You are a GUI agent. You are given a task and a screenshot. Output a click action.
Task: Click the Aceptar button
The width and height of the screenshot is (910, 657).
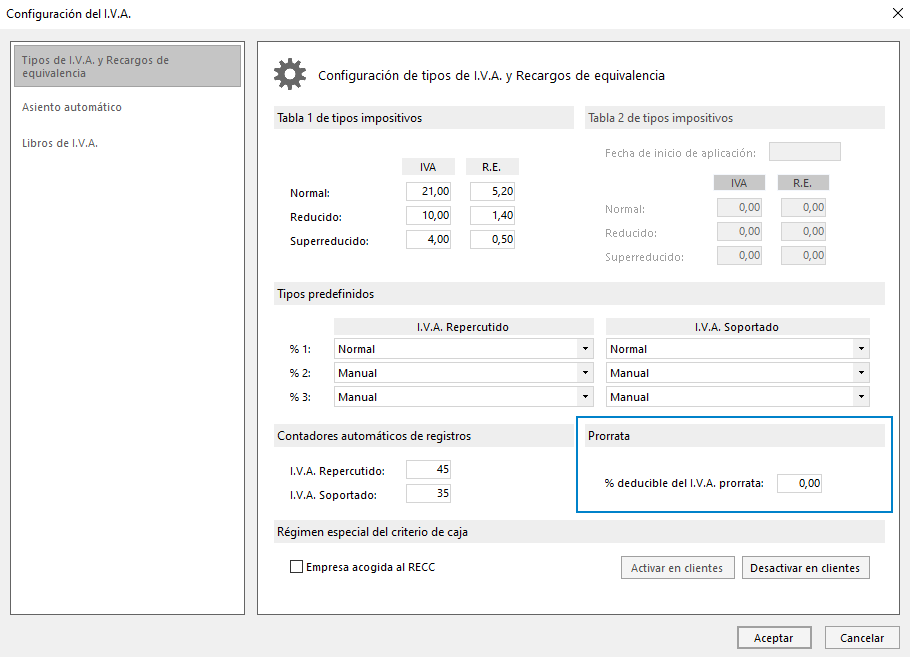tap(774, 638)
